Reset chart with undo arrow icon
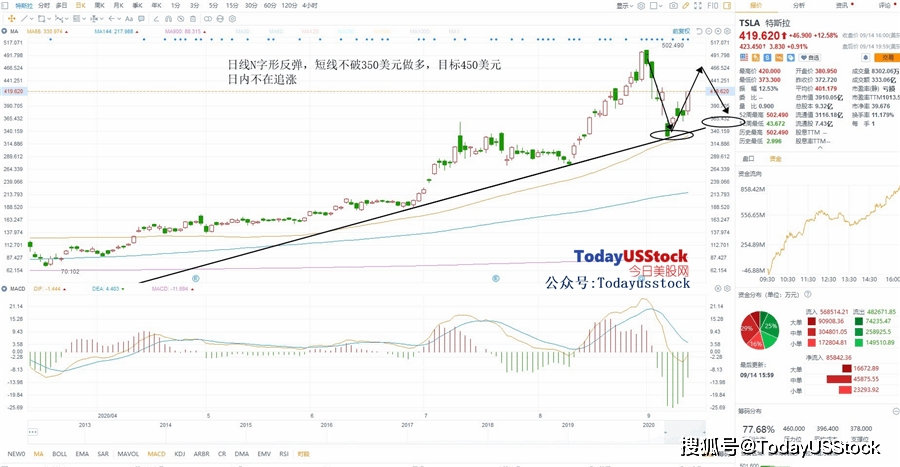The image size is (900, 467). (x=699, y=31)
